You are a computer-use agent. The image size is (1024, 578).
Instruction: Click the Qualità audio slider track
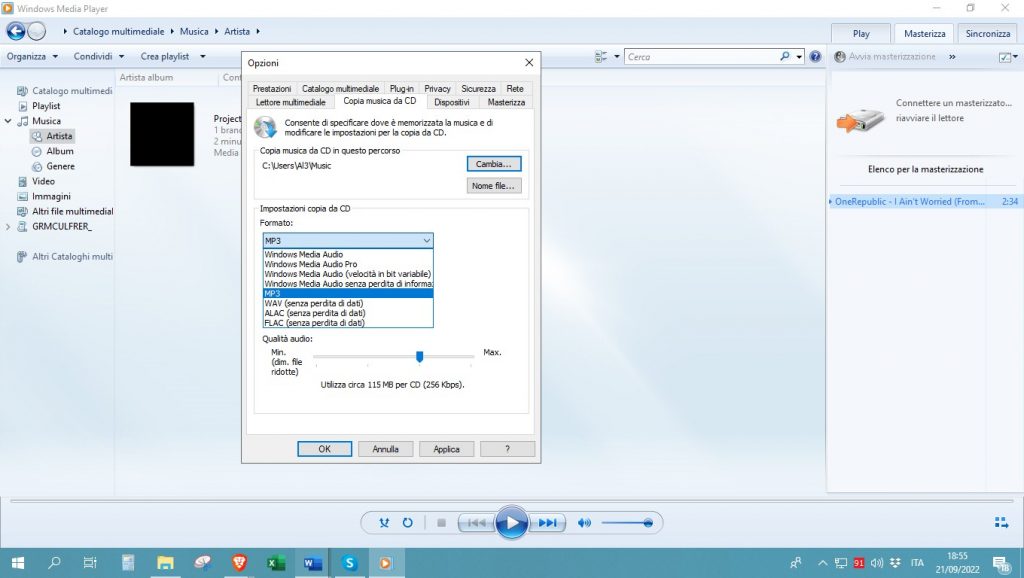click(x=393, y=356)
